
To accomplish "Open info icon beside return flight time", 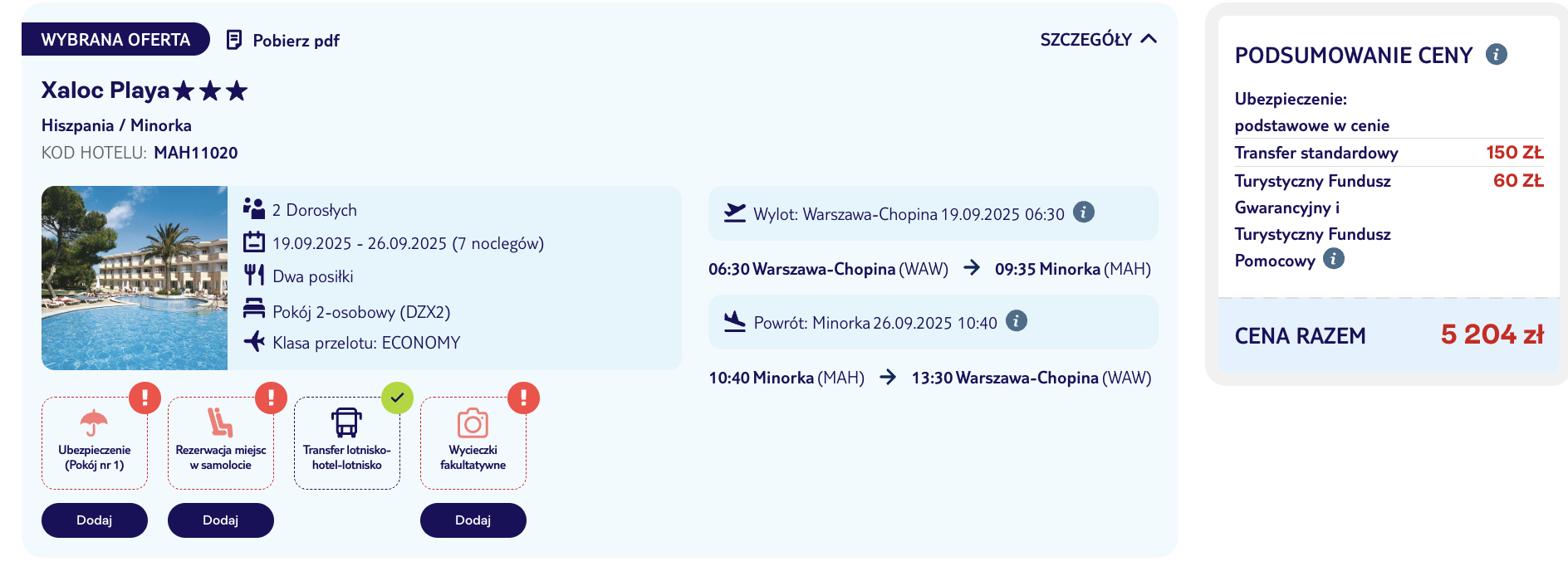I will 1017,321.
